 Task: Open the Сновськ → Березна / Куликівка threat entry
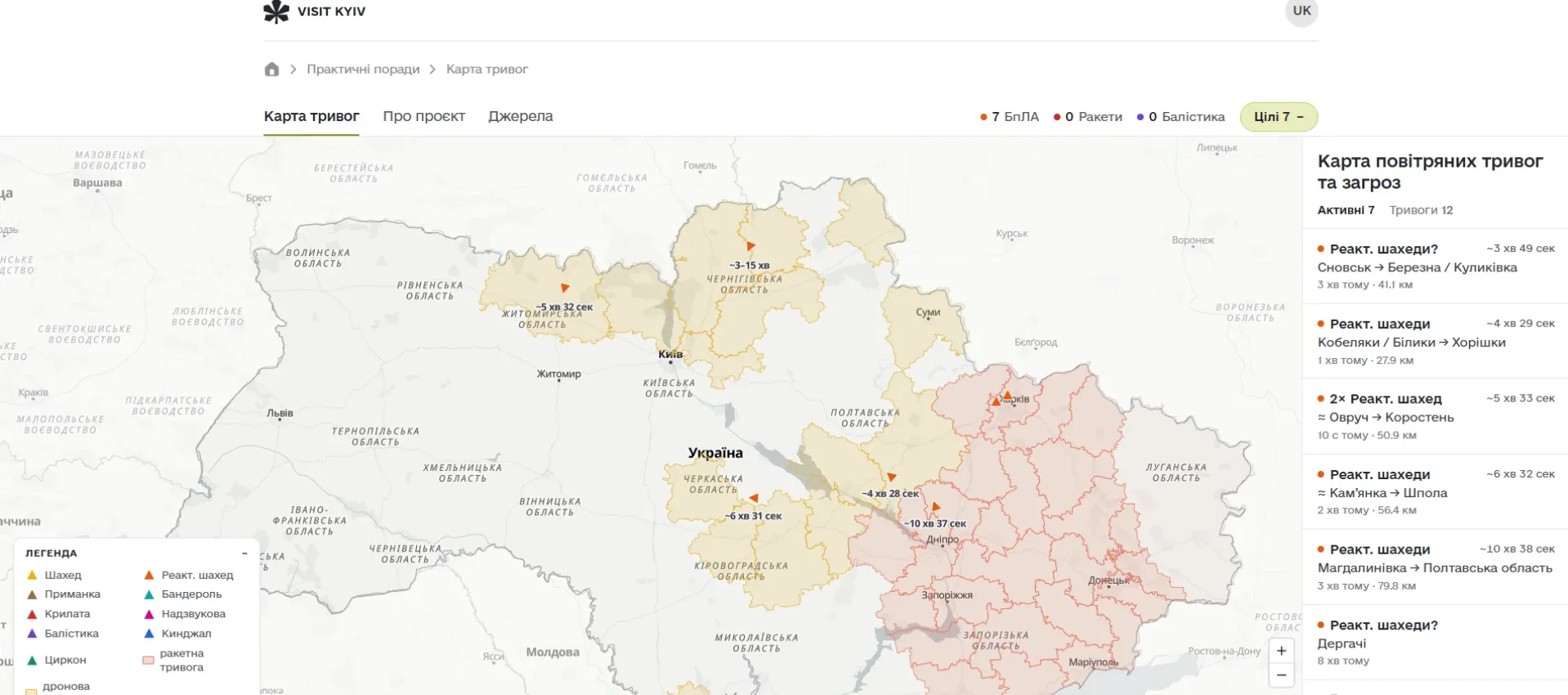point(1435,267)
